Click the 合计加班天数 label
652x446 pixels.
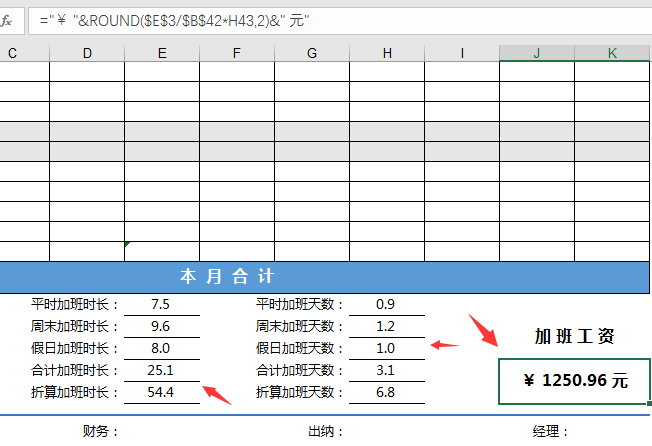(x=300, y=370)
